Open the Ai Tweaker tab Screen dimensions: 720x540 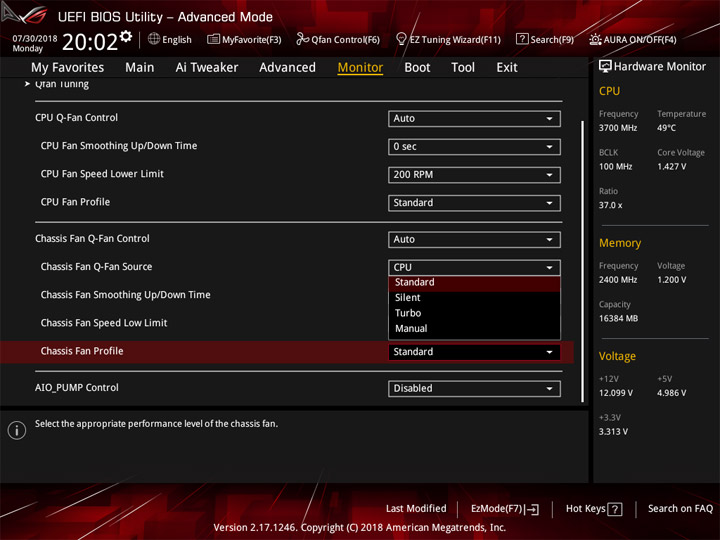207,68
